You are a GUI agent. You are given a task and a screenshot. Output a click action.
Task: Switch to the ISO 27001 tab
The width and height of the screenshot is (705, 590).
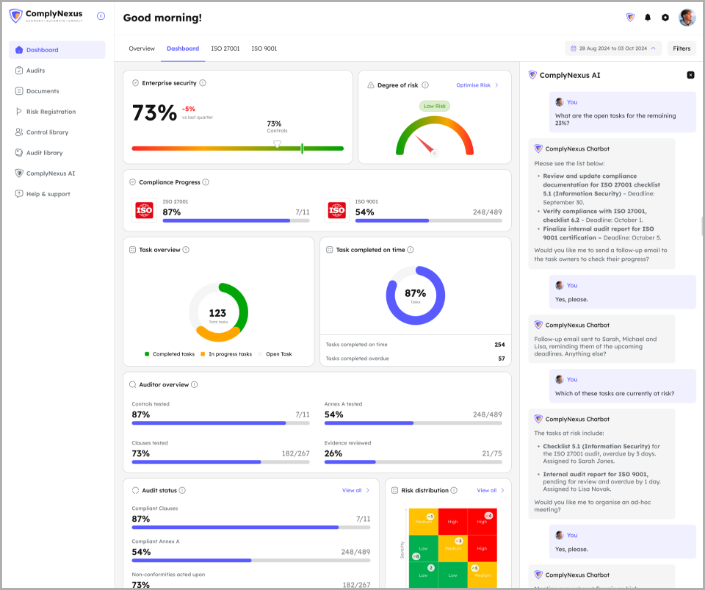coord(226,48)
